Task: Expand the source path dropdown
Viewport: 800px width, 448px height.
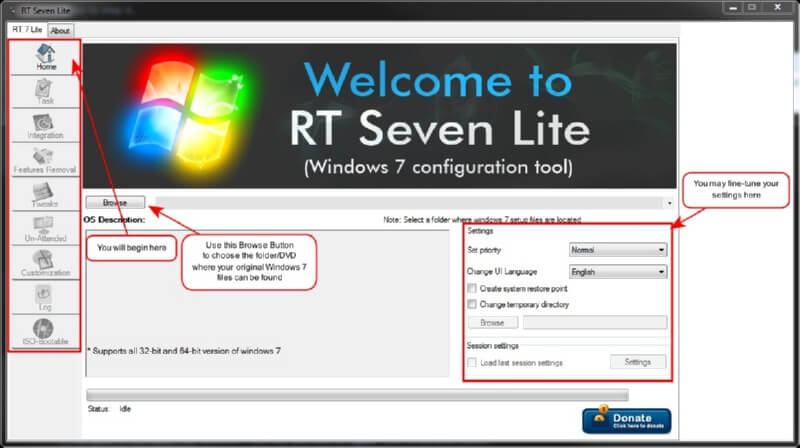Action: [669, 203]
